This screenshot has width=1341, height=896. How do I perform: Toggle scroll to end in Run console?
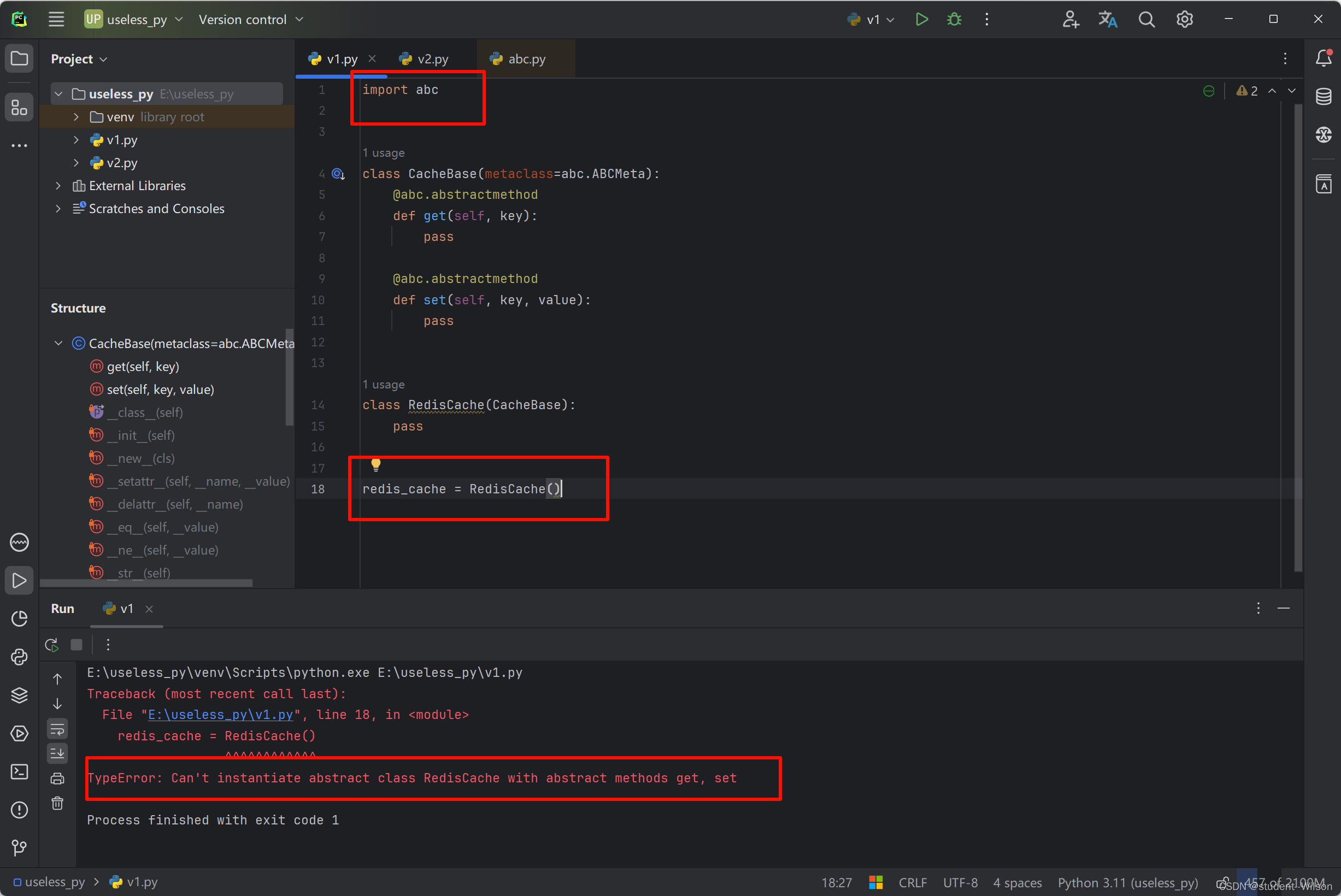pyautogui.click(x=58, y=753)
